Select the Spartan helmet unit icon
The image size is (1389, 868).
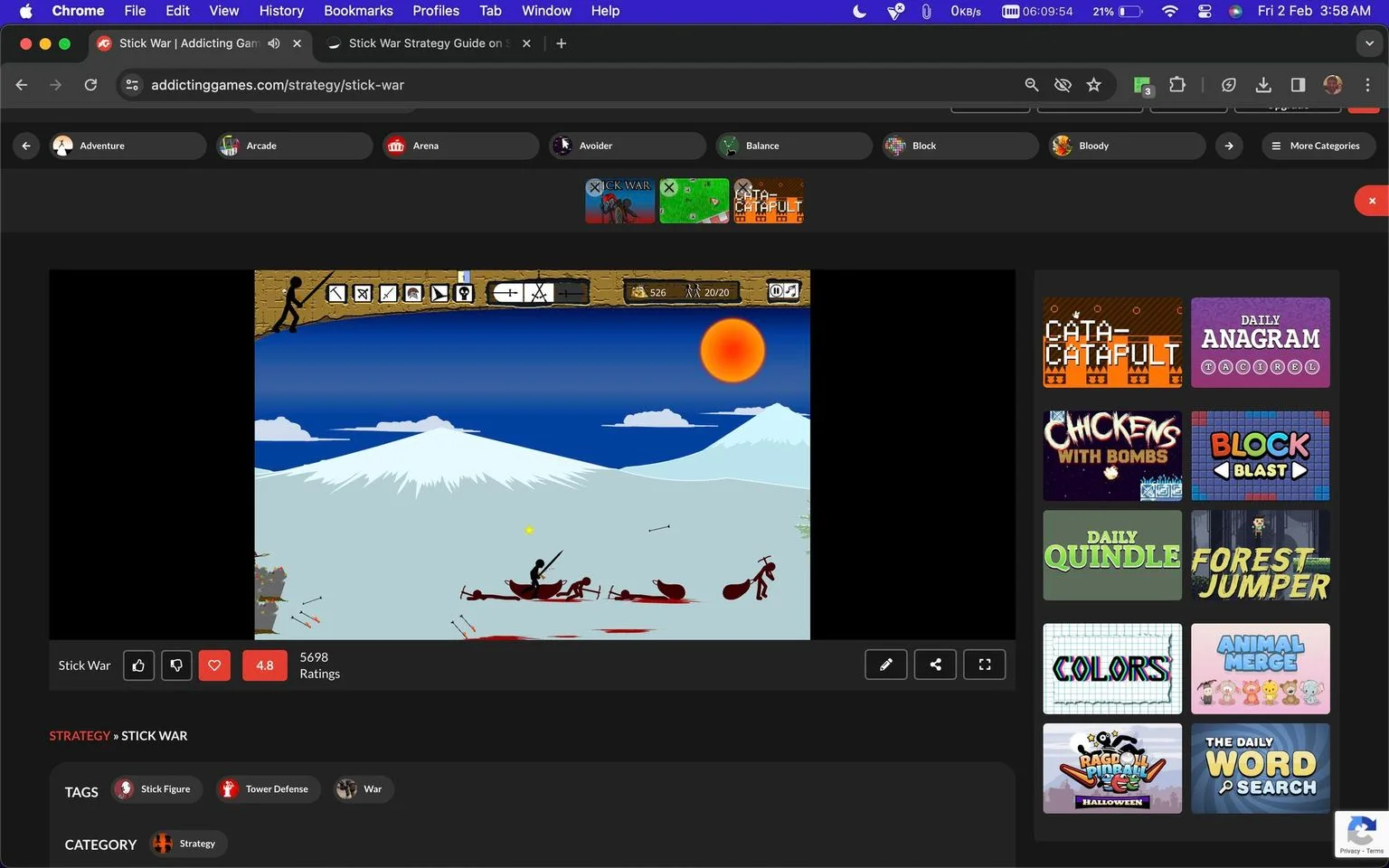(x=413, y=293)
